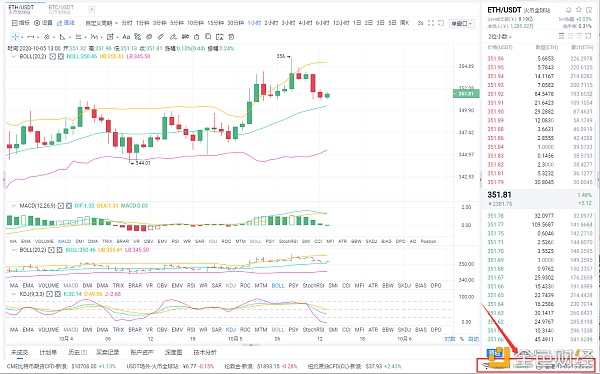
Task: Switch lower BOLL panel to StochRSI
Action: point(313,286)
